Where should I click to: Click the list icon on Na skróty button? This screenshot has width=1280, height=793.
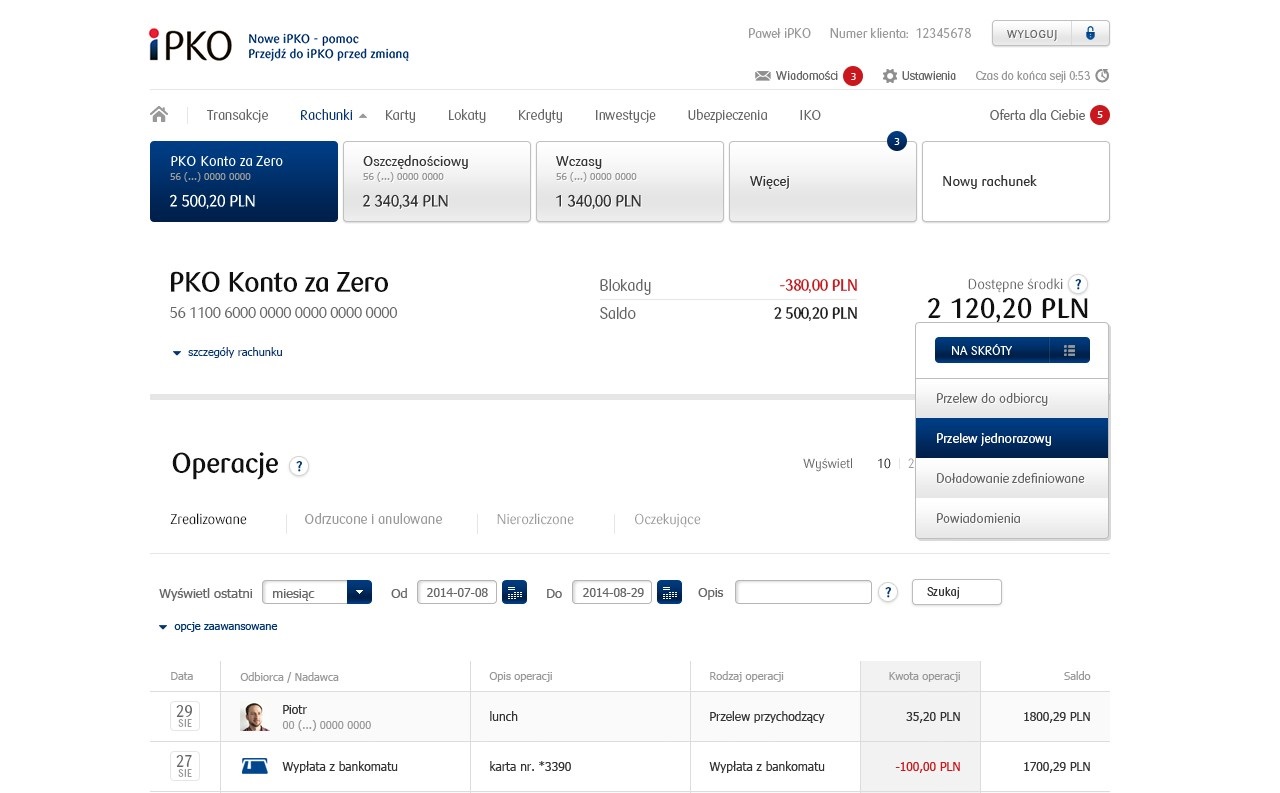click(x=1069, y=350)
